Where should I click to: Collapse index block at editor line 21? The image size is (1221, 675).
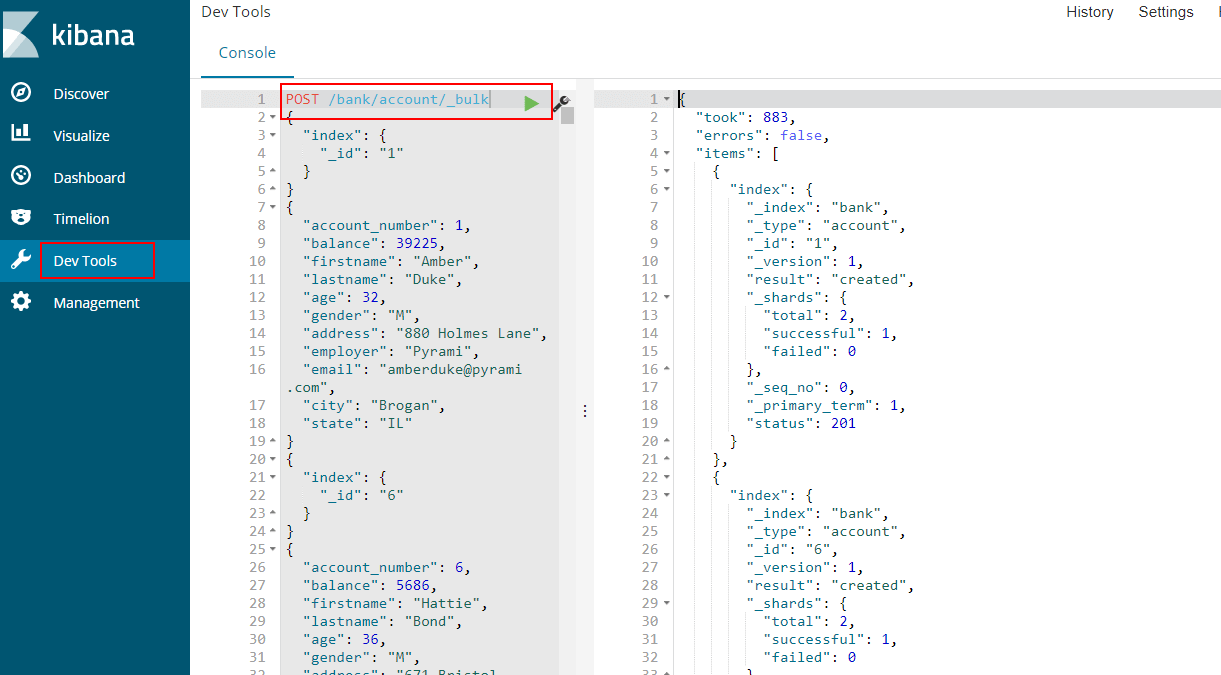click(x=275, y=477)
